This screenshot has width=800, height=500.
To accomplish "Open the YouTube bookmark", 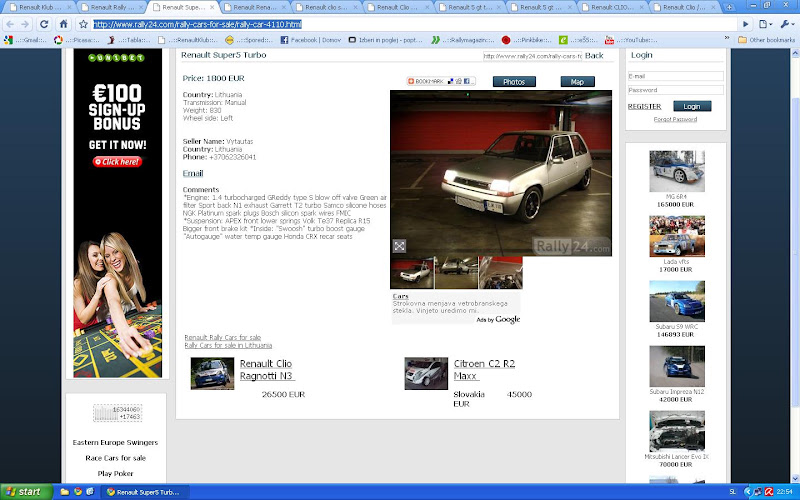I will [630, 40].
